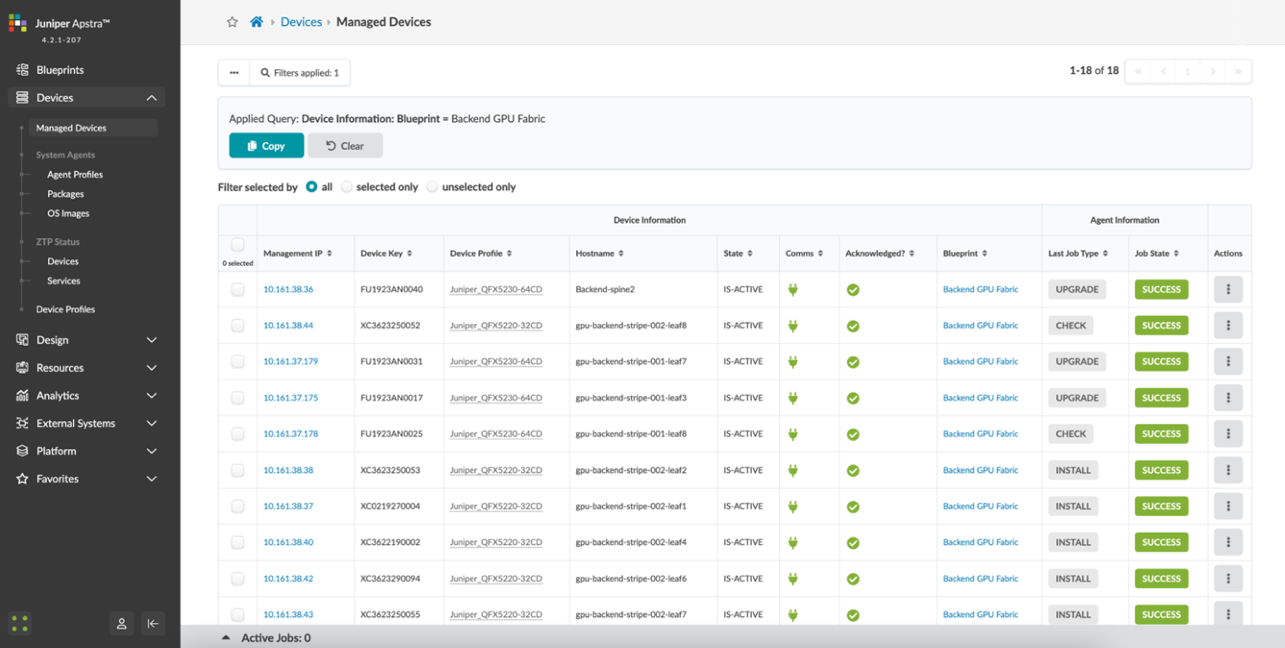Image resolution: width=1285 pixels, height=648 pixels.
Task: Star this page as a favorite
Action: pos(232,22)
